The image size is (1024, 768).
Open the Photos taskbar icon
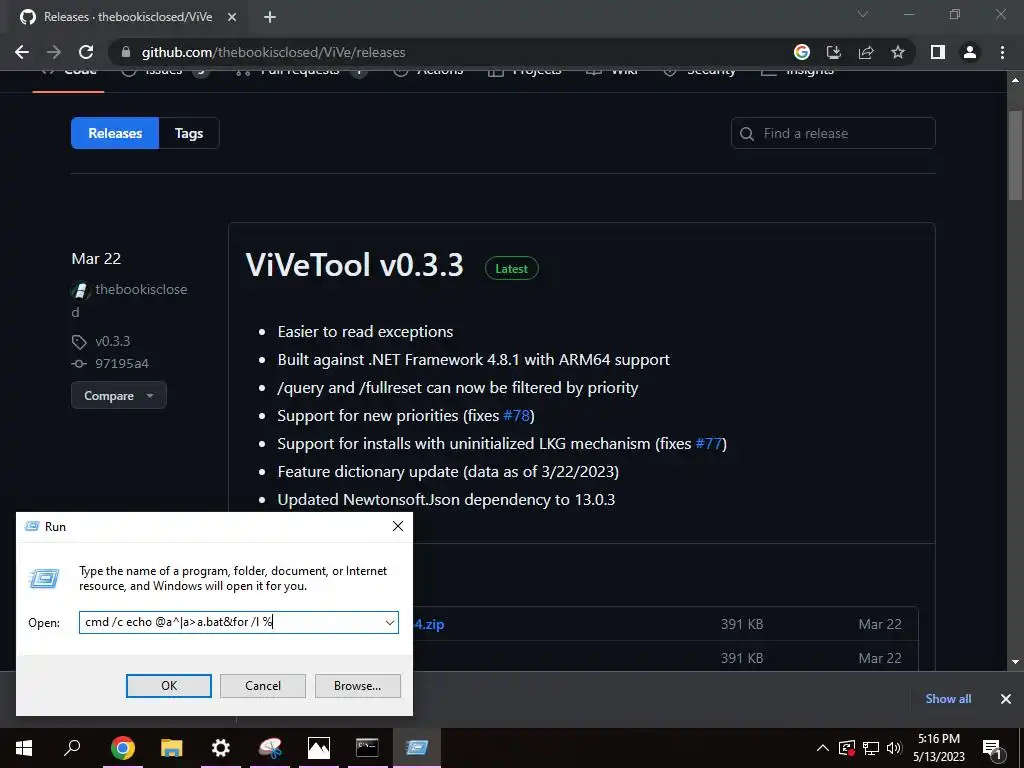(319, 748)
